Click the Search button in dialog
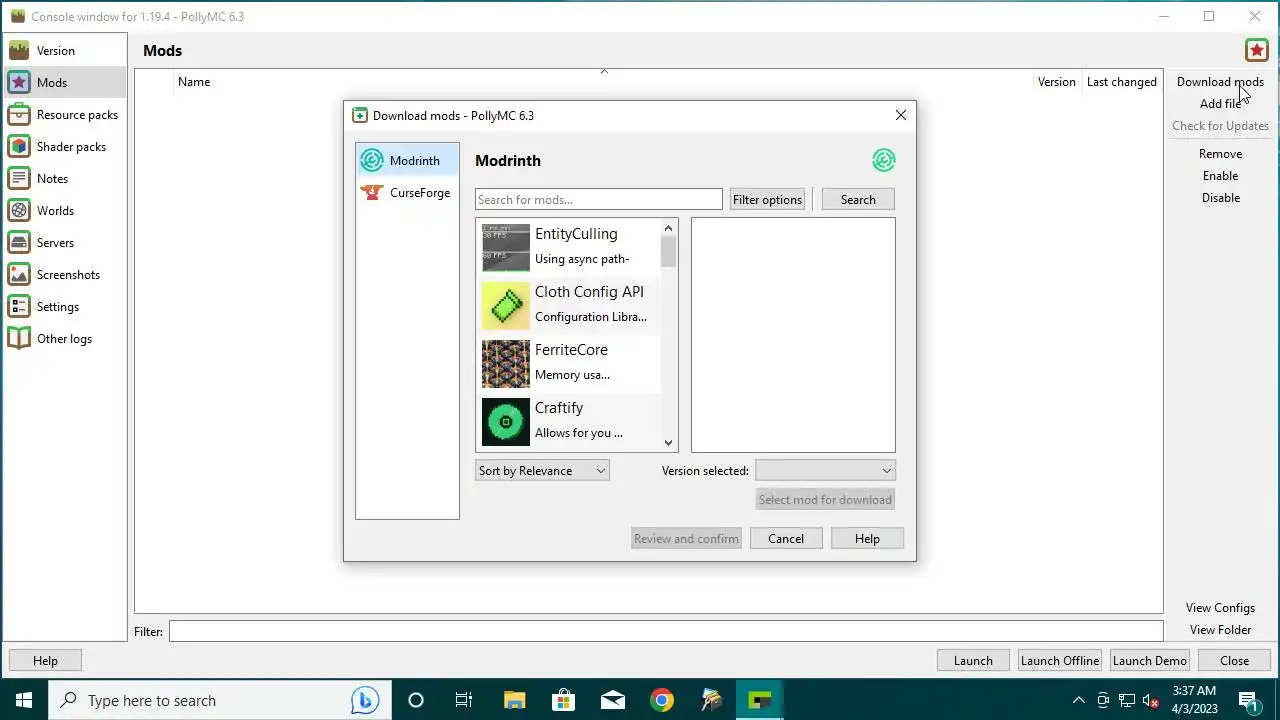The image size is (1280, 720). coord(858,200)
